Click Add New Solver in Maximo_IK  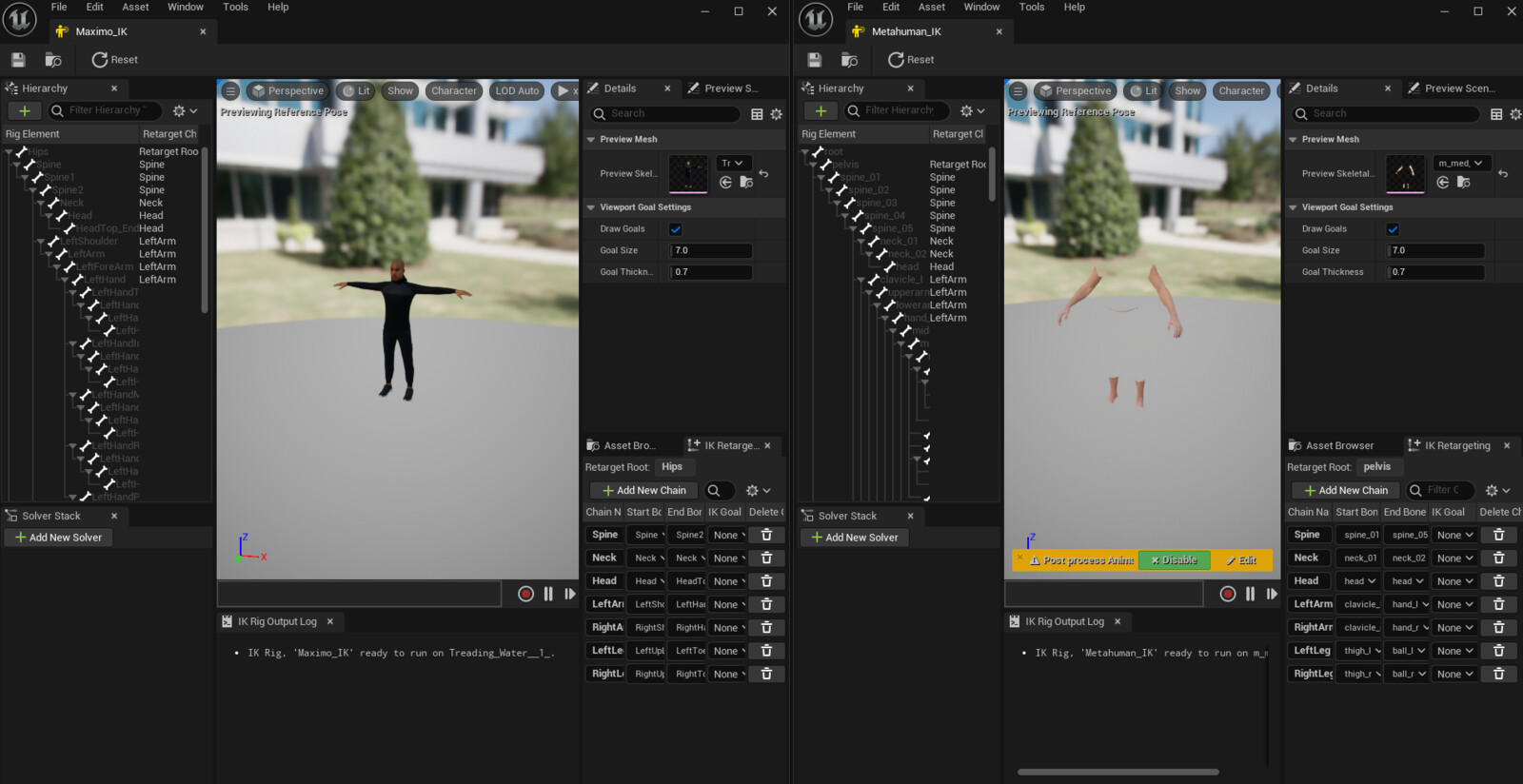pos(59,538)
